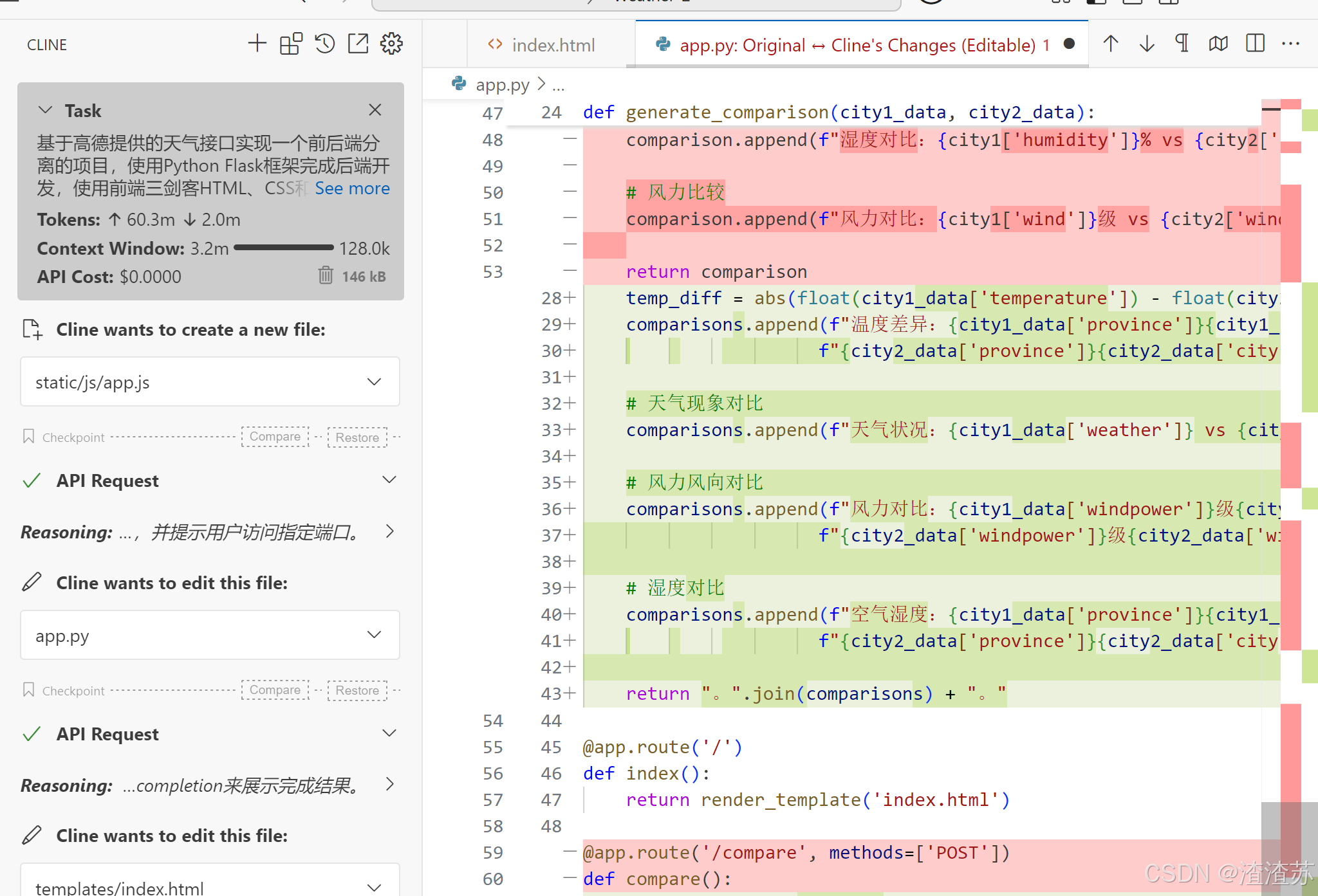
Task: Open Cline task history
Action: tap(324, 44)
